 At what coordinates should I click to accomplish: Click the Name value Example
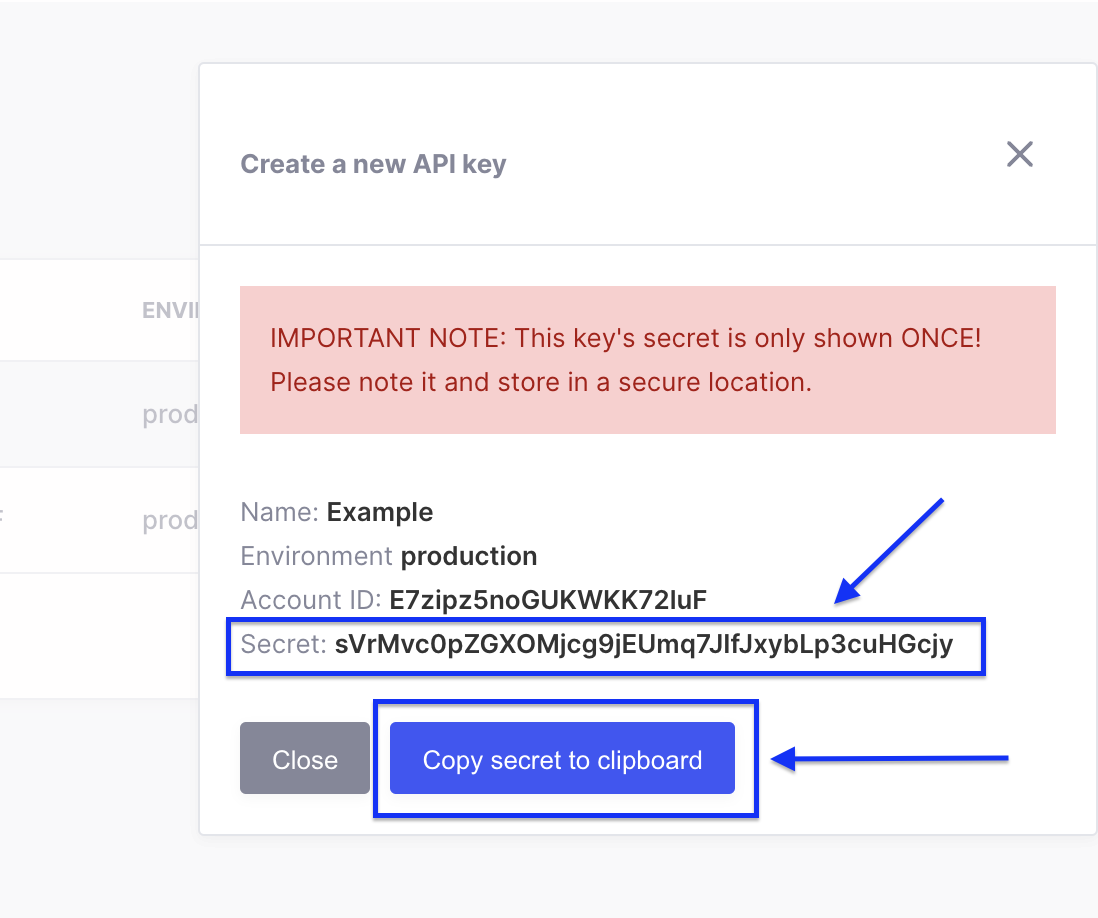[380, 512]
